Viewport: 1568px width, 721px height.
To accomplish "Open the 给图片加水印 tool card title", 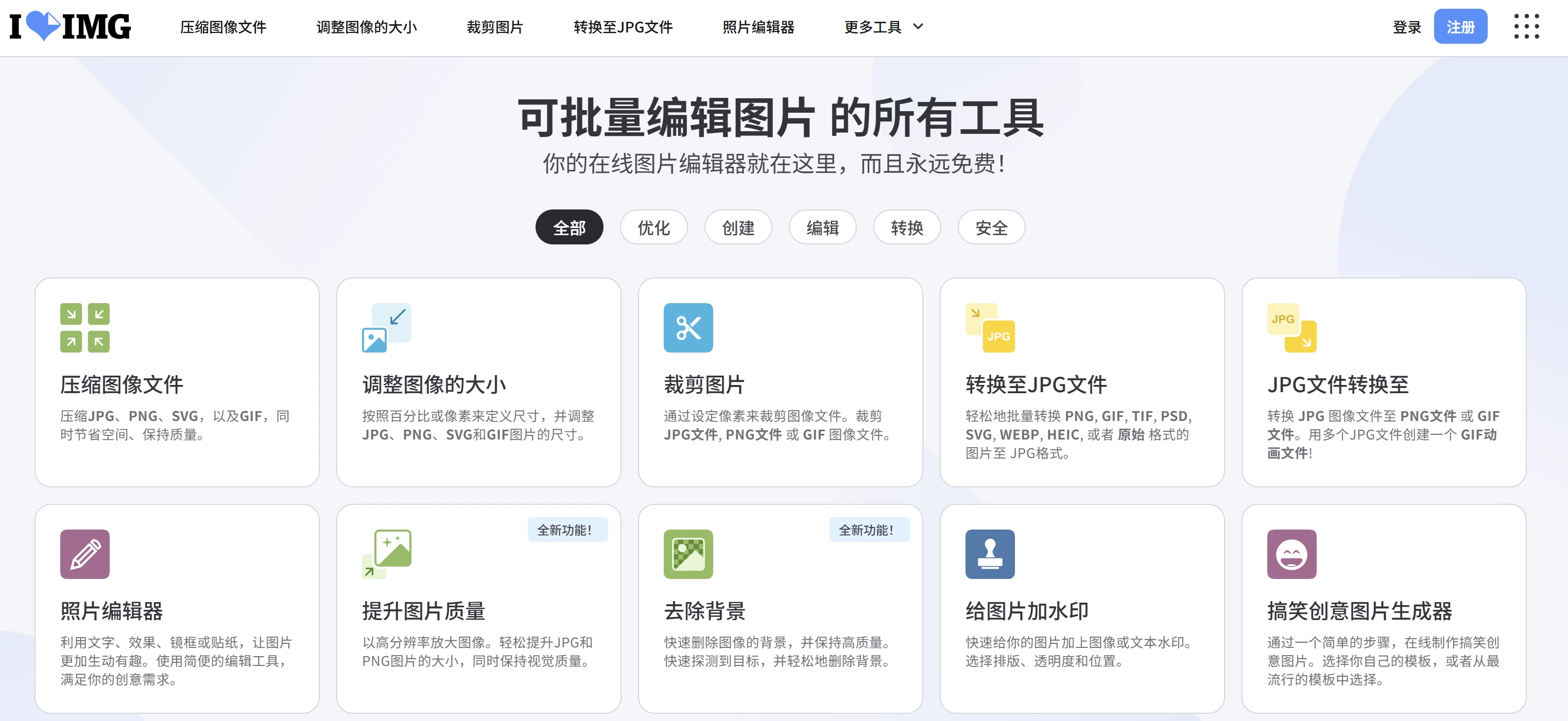I will tap(1027, 611).
